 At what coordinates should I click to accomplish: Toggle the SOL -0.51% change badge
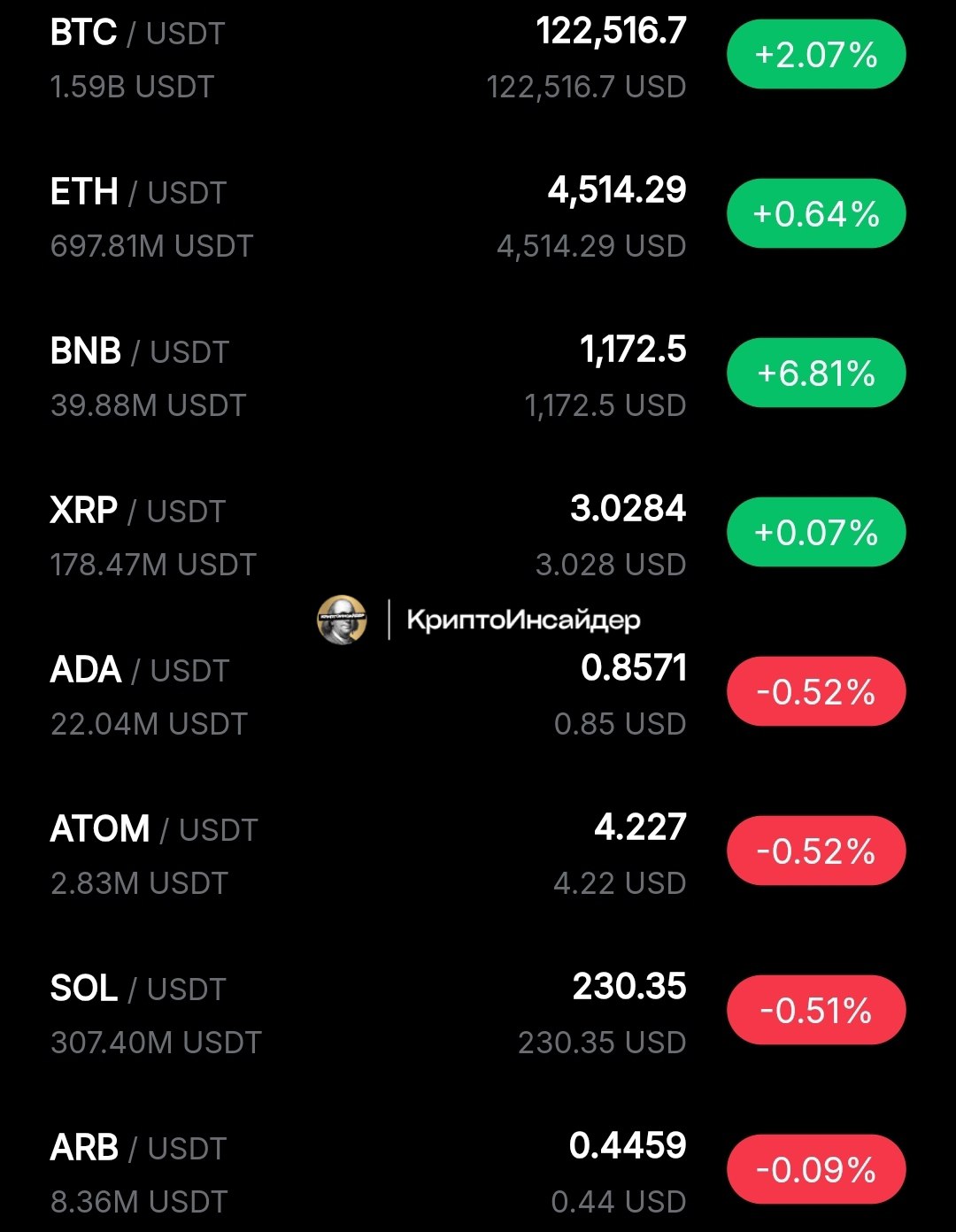[816, 1011]
